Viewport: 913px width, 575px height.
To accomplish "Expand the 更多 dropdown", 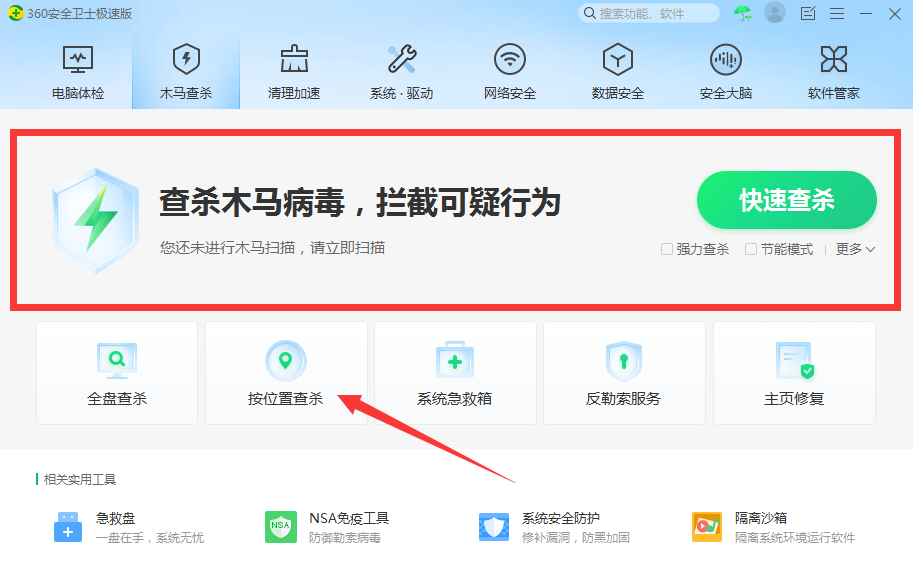I will pos(855,249).
